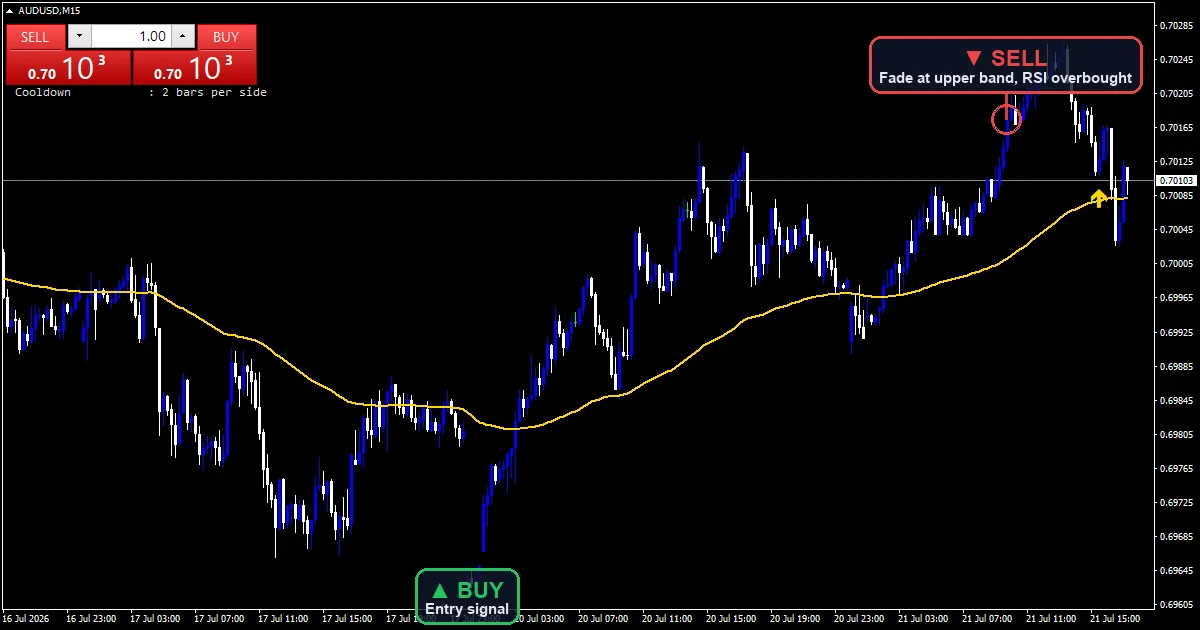This screenshot has width=1200, height=630.
Task: Click the current price label 0.70103
Action: (1176, 181)
